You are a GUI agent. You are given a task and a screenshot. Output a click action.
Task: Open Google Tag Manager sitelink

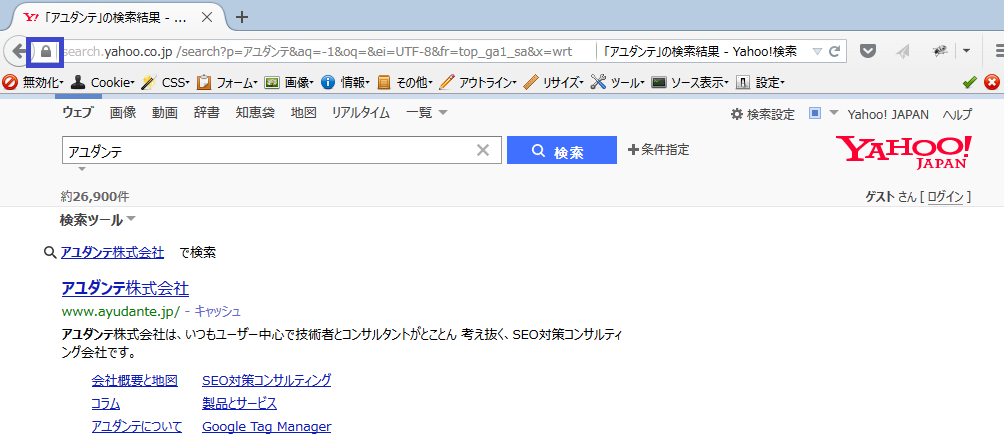coord(266,427)
